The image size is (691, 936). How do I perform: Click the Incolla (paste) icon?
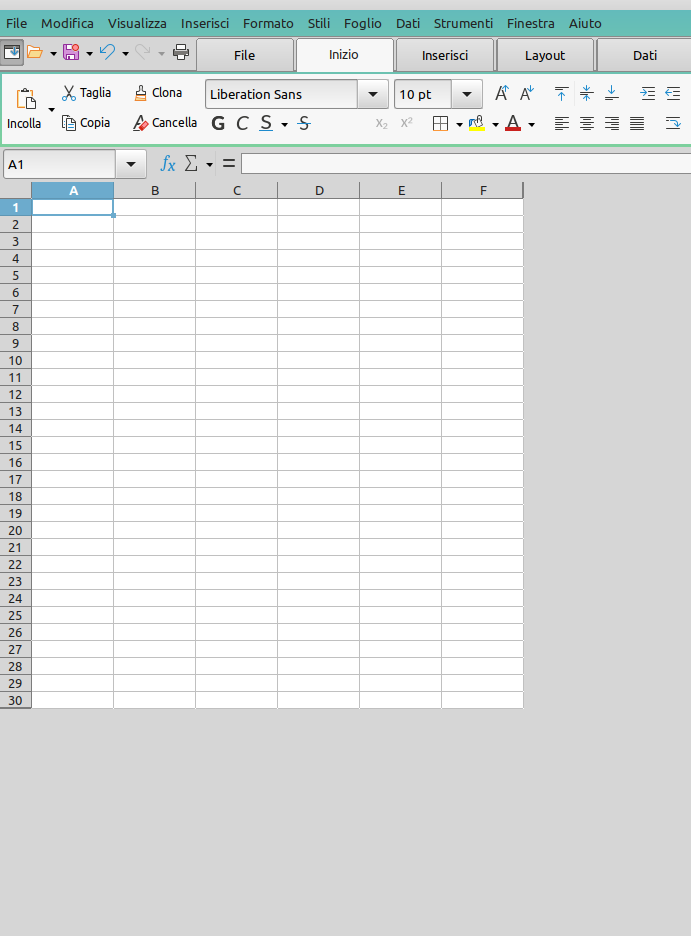25,100
